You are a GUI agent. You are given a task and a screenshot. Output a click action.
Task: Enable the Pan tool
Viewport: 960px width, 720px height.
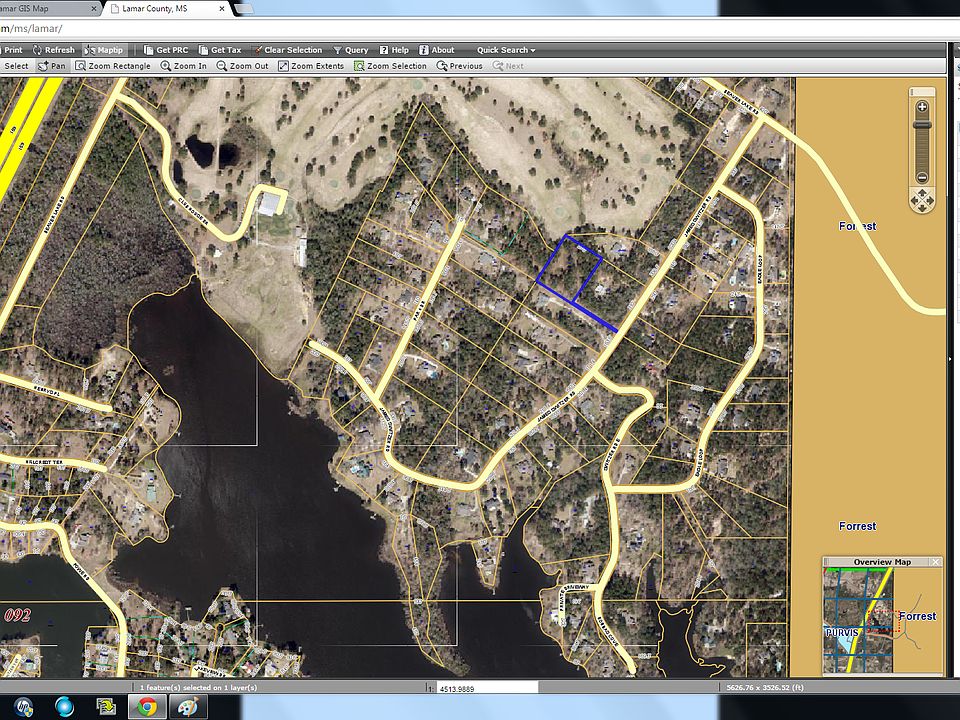[x=52, y=66]
